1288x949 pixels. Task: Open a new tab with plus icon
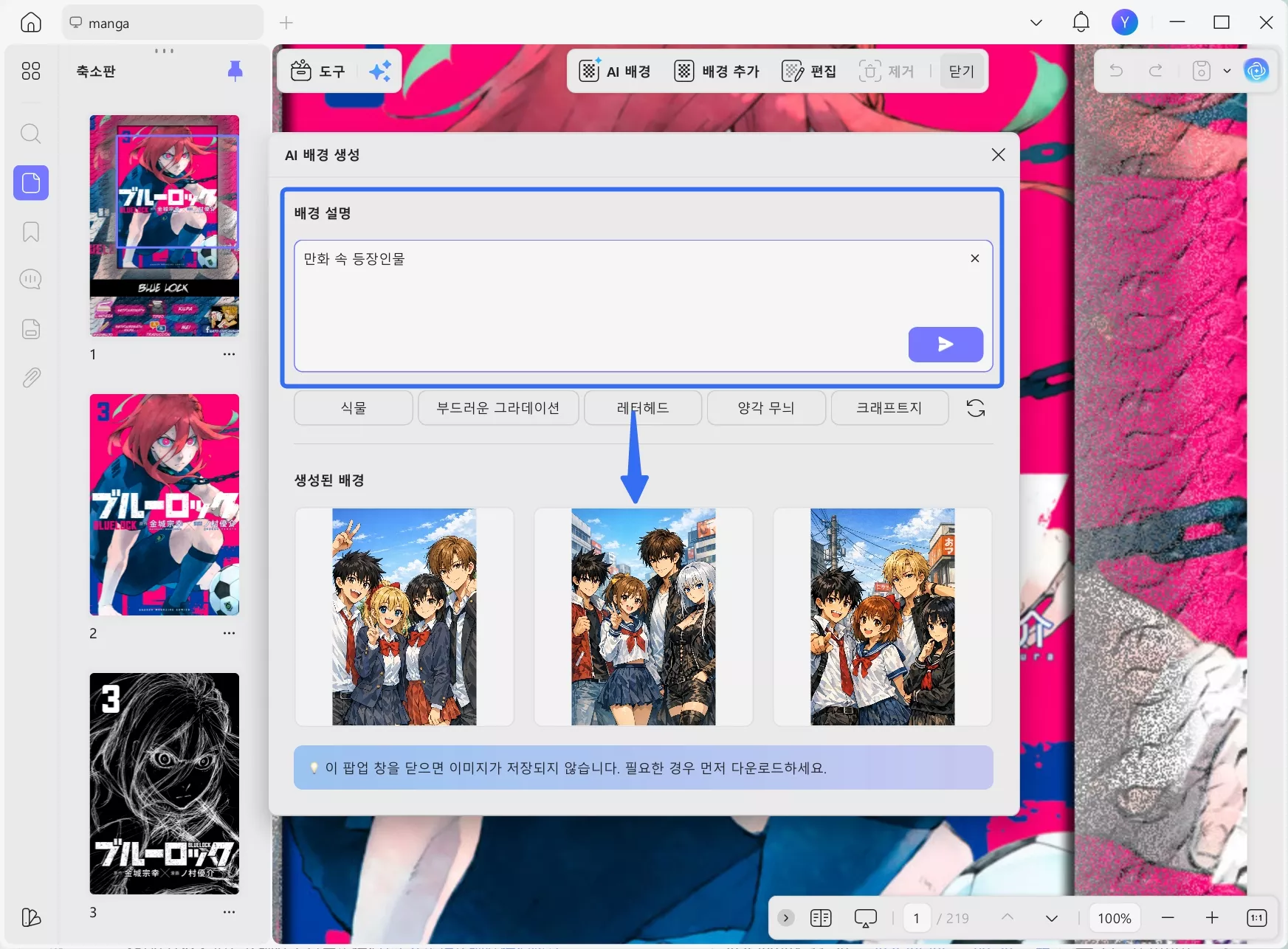[286, 23]
